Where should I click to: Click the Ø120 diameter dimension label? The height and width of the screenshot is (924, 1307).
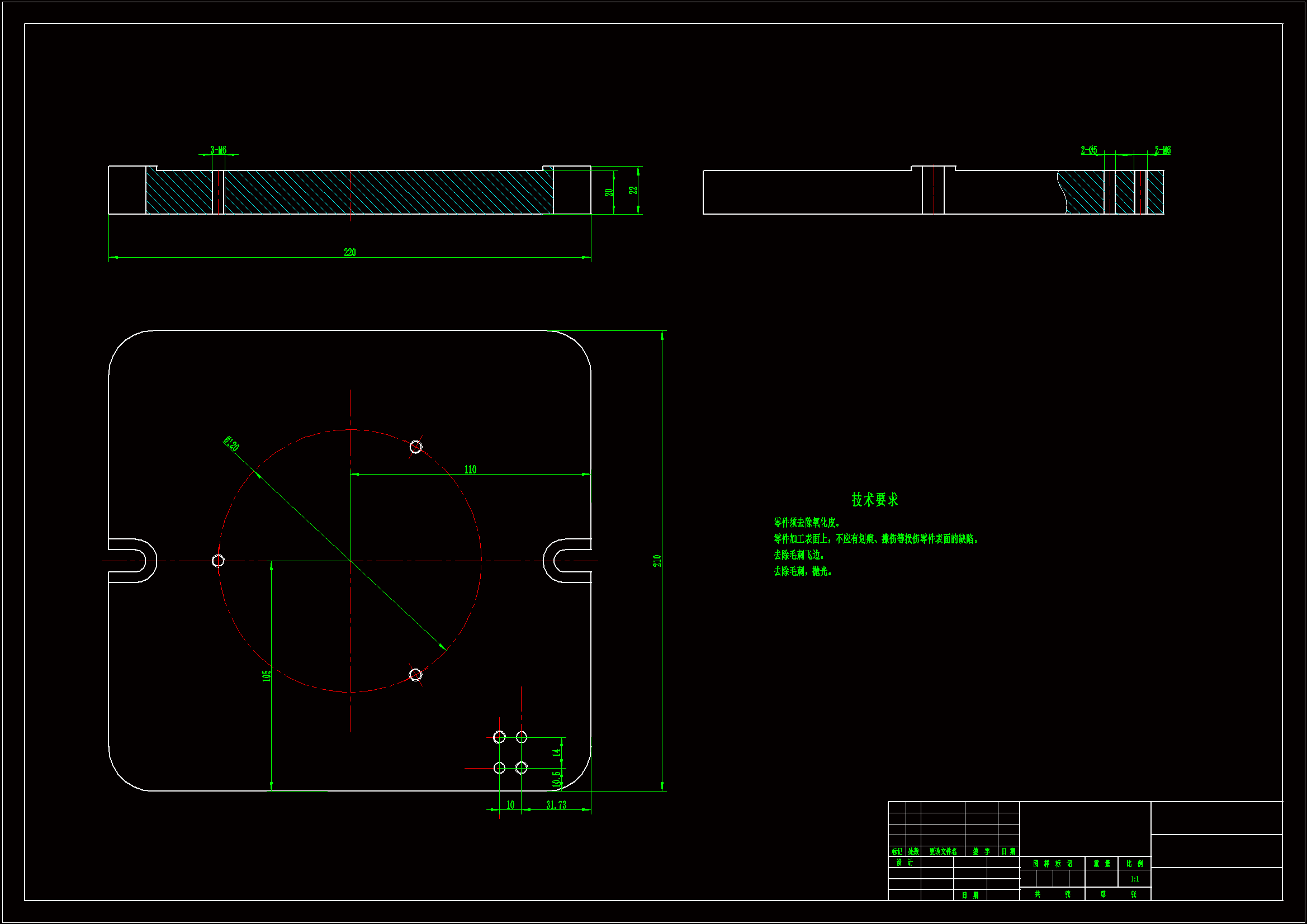[x=231, y=444]
